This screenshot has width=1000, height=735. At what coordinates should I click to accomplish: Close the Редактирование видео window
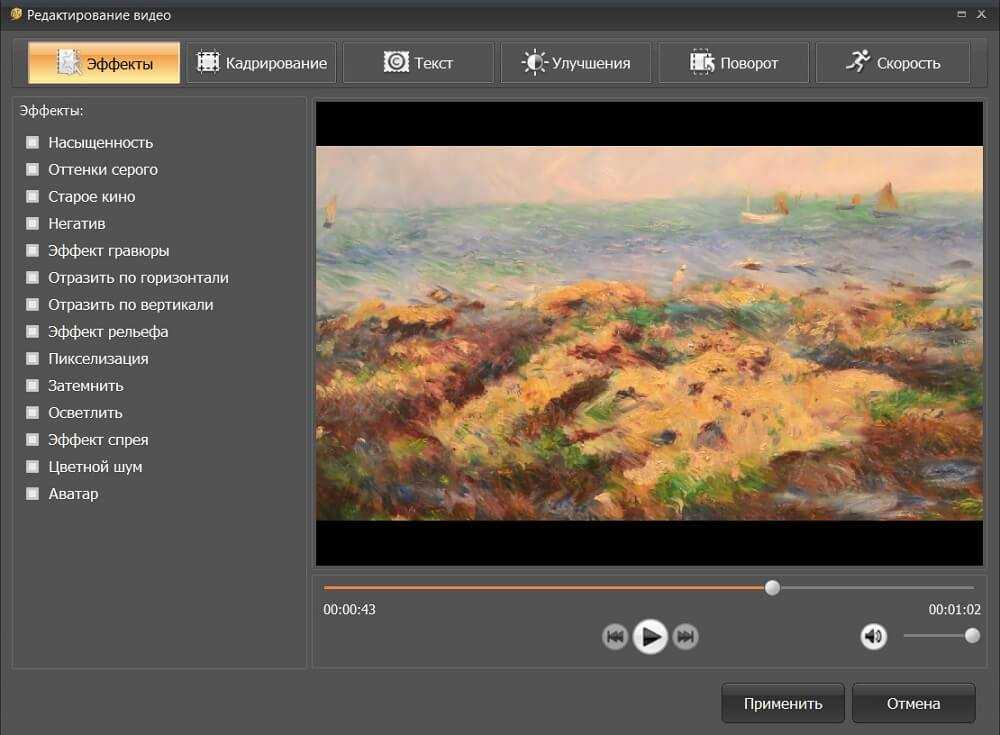[982, 14]
